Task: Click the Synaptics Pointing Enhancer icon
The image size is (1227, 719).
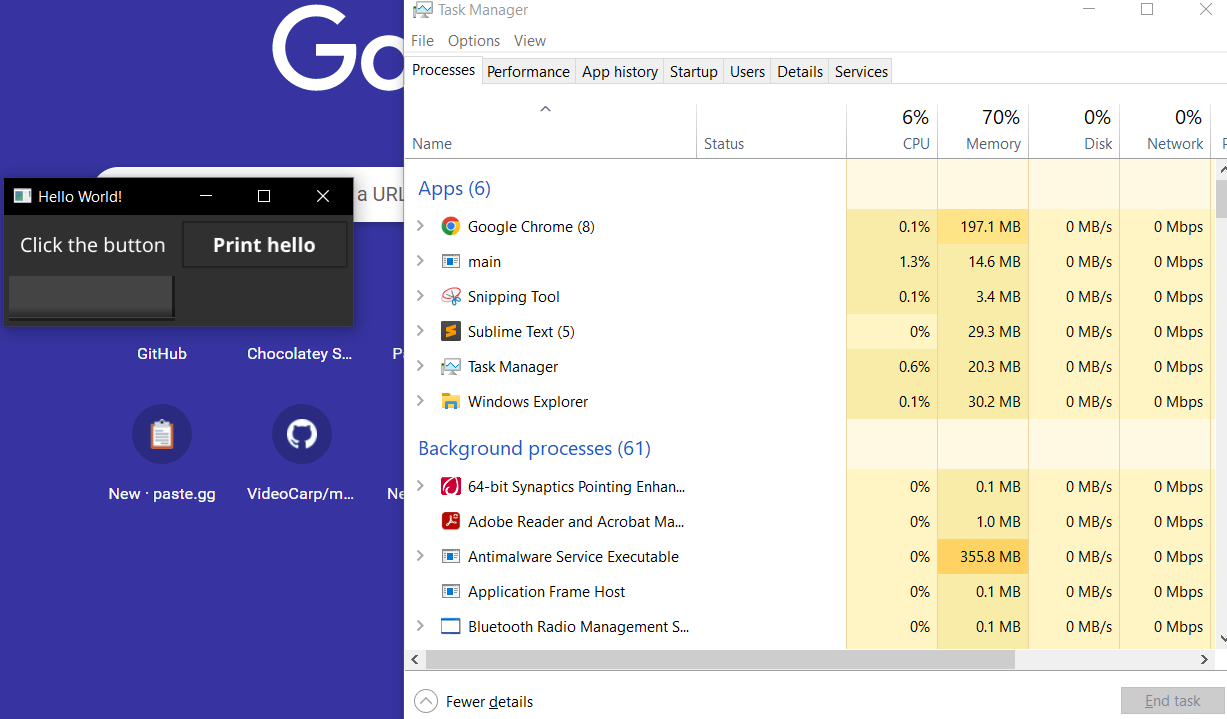Action: tap(451, 486)
